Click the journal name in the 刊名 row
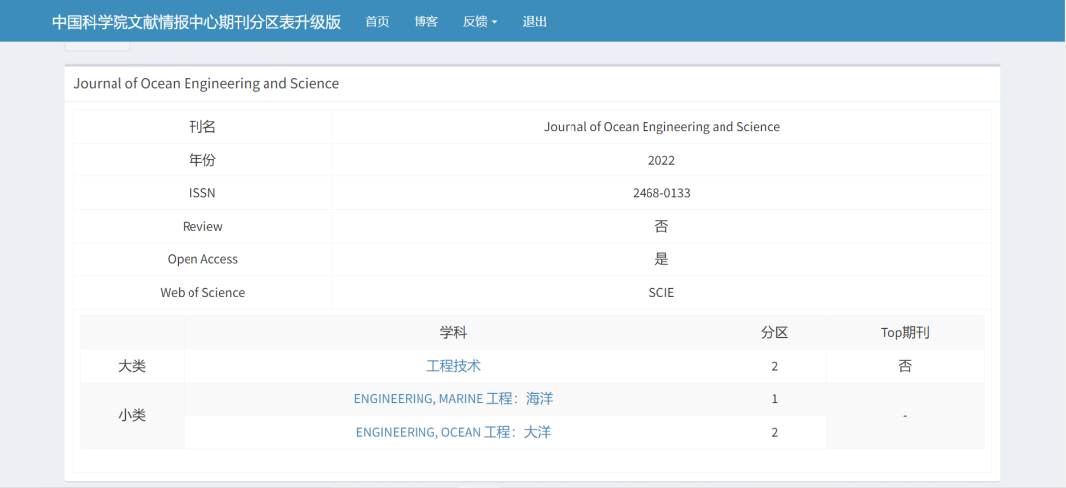 [661, 127]
